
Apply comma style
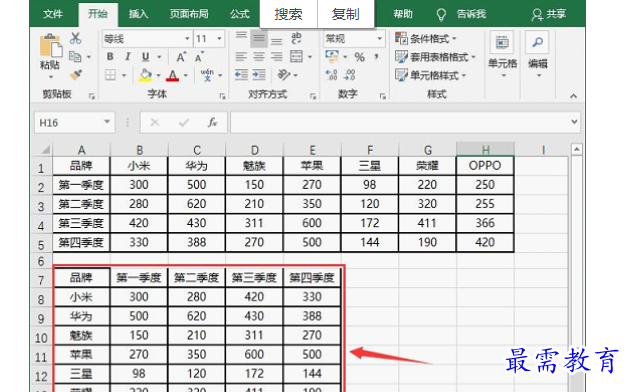click(x=376, y=57)
